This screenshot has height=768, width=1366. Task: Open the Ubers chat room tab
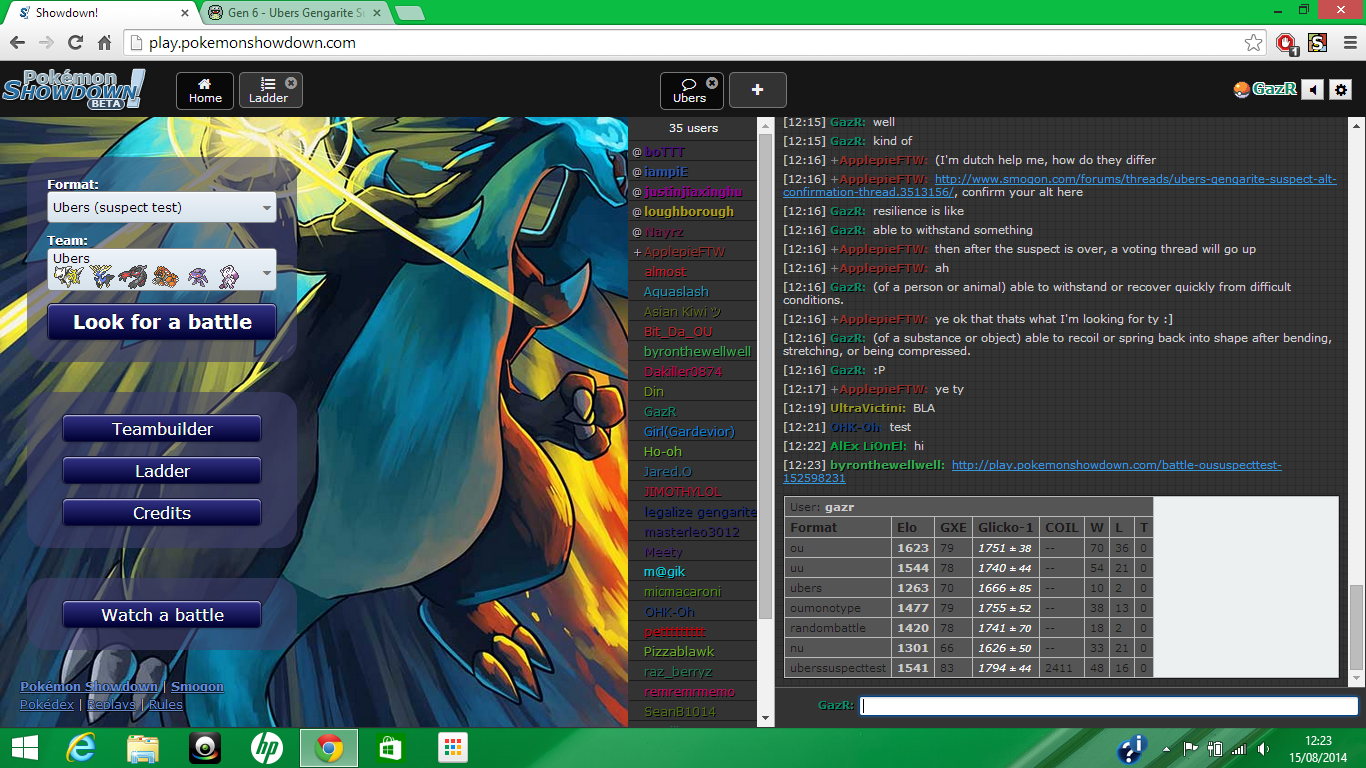click(689, 91)
